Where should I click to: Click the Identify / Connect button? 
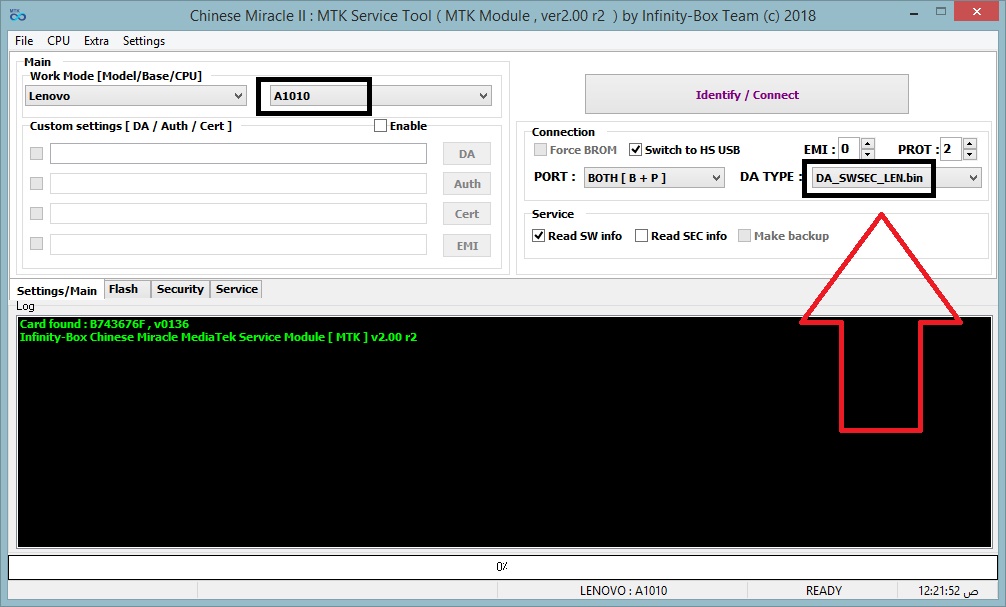click(747, 94)
